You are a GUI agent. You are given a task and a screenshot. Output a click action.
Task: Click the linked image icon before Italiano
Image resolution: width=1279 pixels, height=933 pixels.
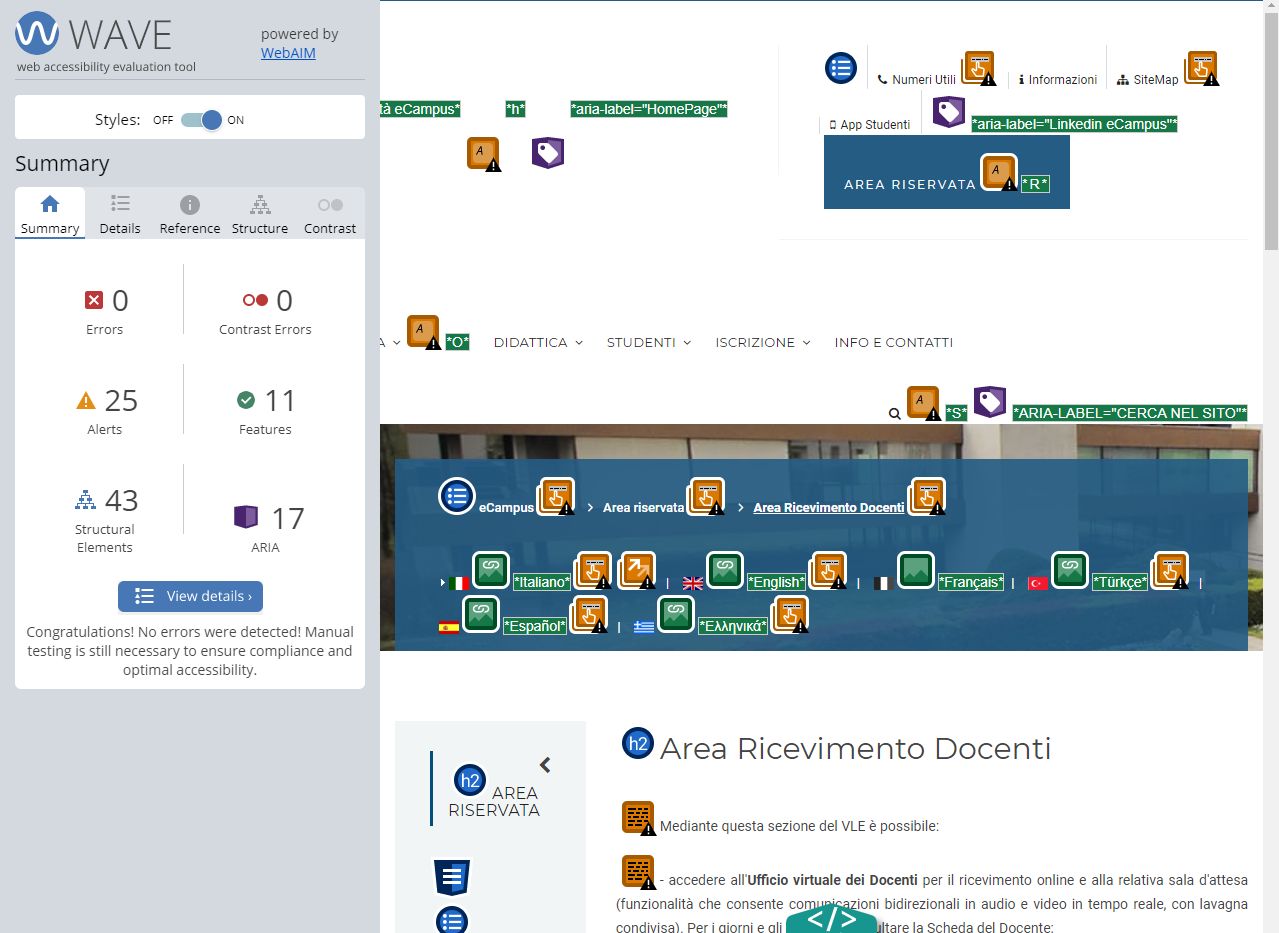491,570
